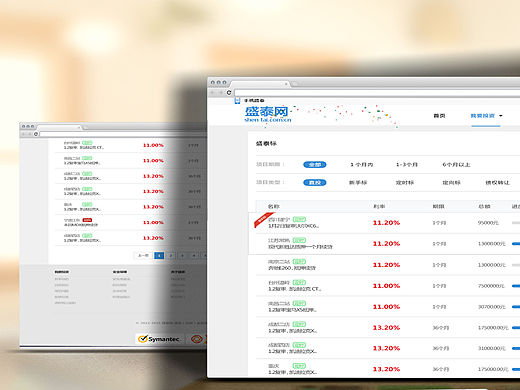Filter project type by 定向标
This screenshot has height=390, width=520.
tap(451, 183)
